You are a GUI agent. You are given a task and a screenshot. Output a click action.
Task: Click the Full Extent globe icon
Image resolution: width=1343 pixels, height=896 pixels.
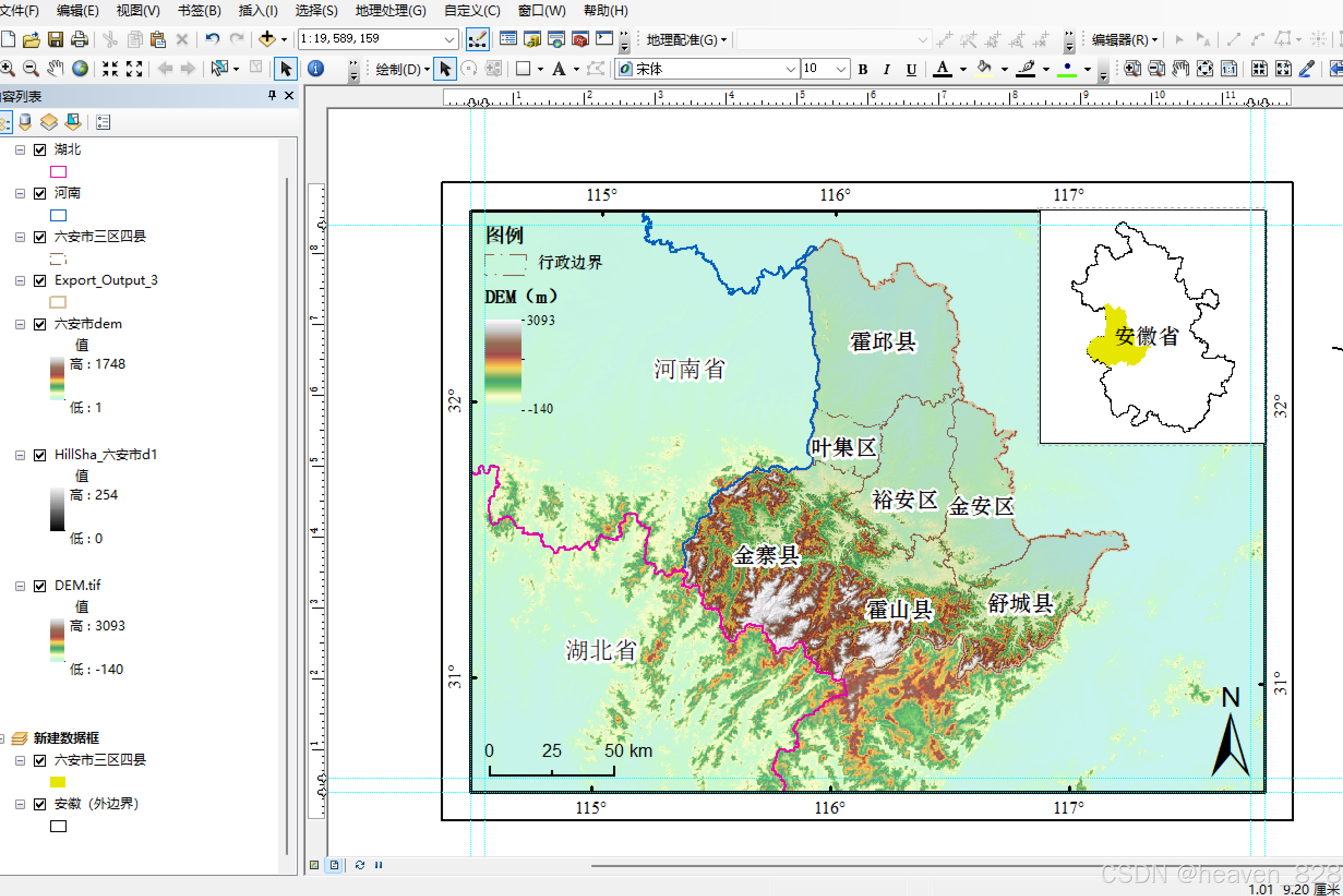point(80,69)
